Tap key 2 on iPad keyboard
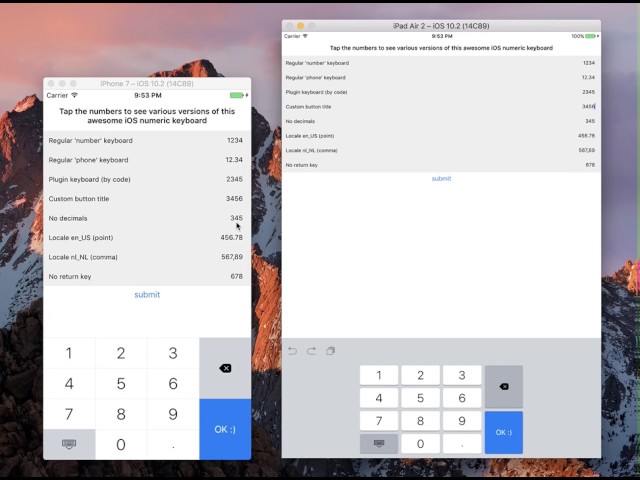Image resolution: width=640 pixels, height=480 pixels. click(420, 375)
